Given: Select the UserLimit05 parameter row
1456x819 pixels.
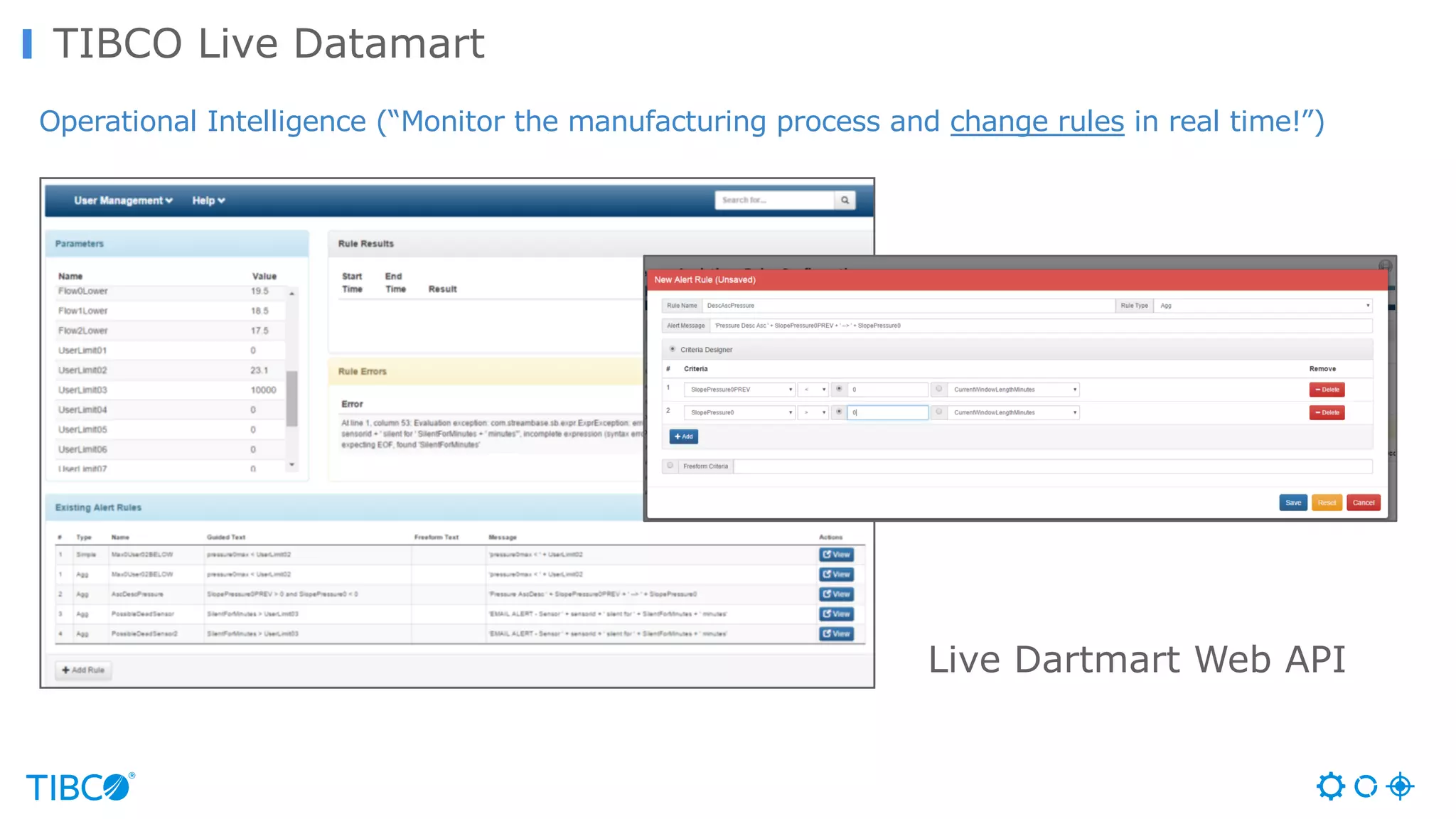Looking at the screenshot, I should [171, 430].
